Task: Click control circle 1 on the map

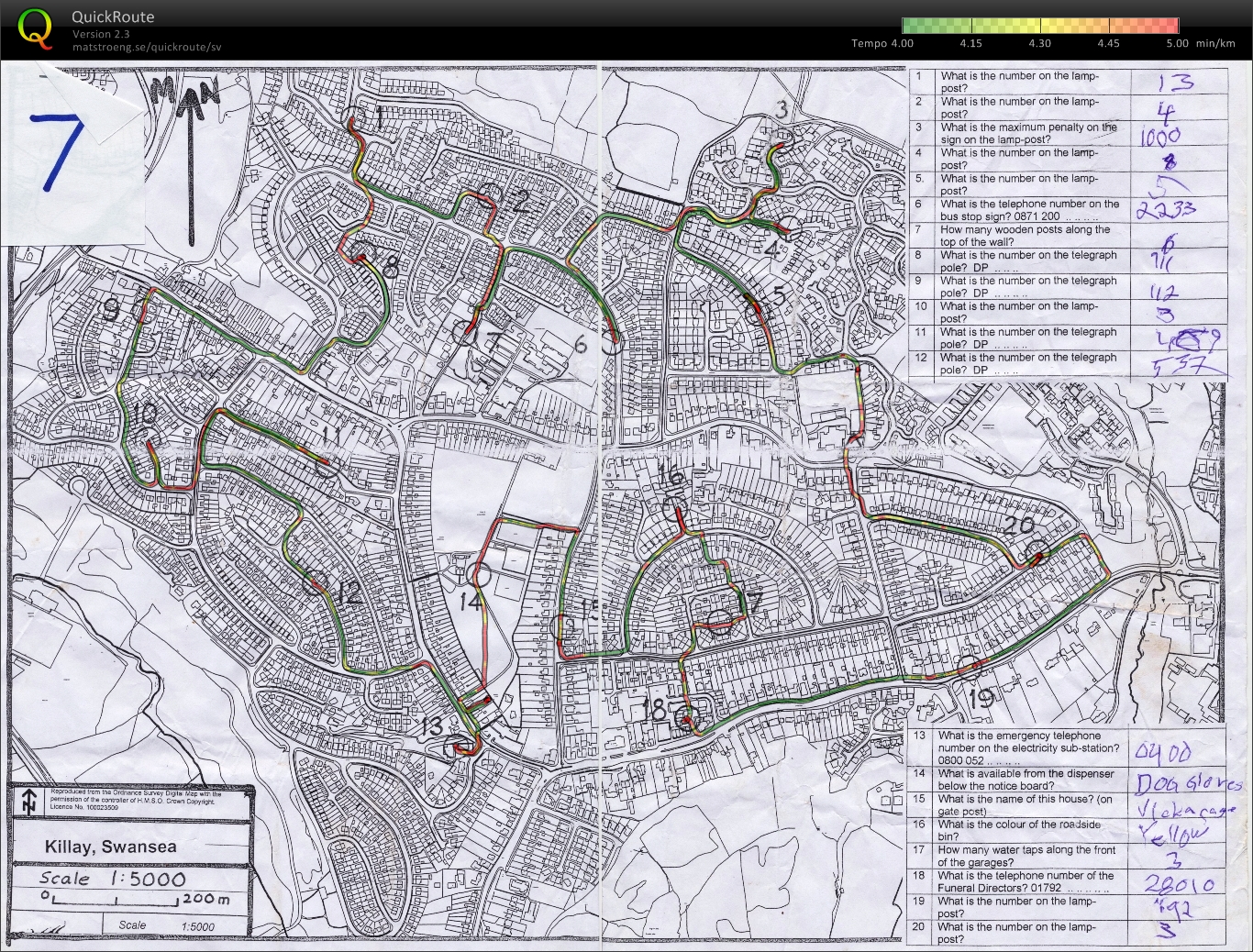Action: (x=354, y=120)
